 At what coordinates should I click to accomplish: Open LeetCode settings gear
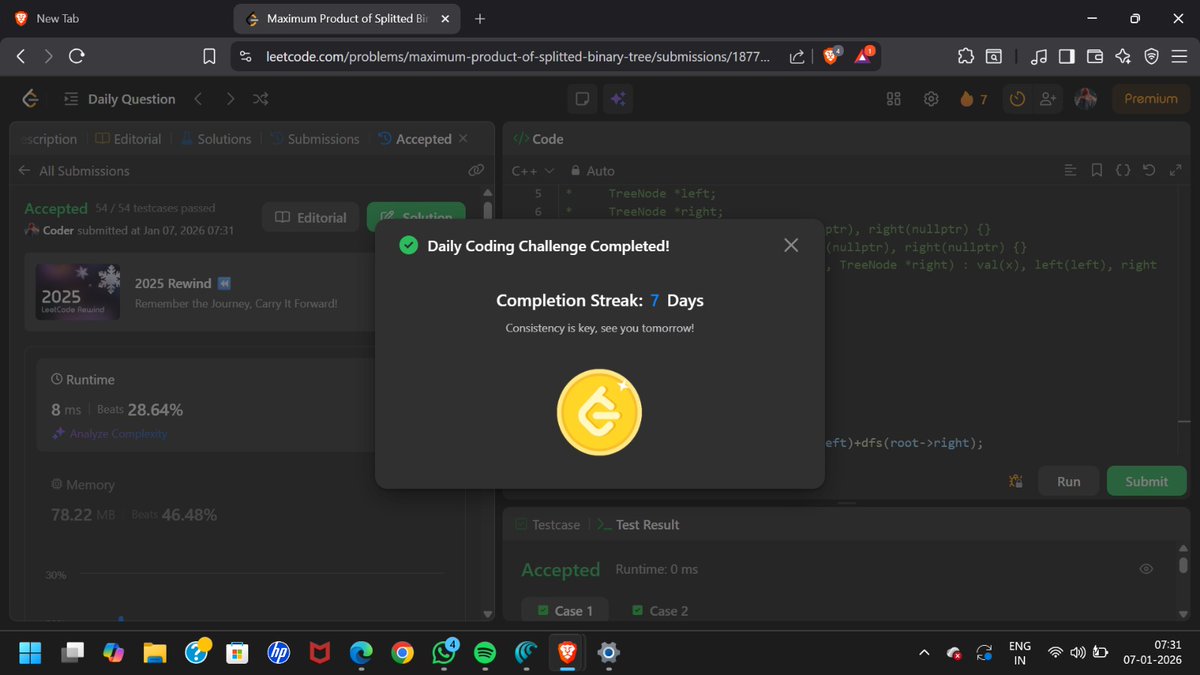931,99
